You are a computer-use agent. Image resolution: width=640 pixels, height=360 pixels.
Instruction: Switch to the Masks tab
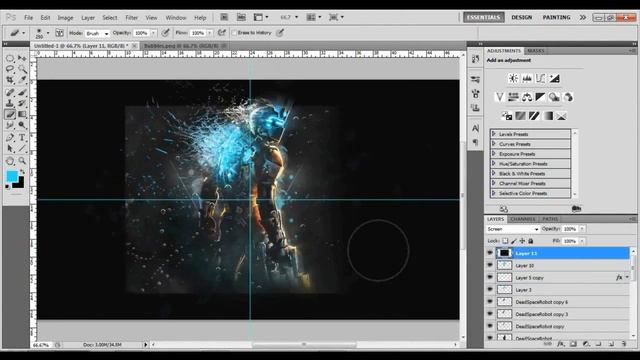pos(536,51)
